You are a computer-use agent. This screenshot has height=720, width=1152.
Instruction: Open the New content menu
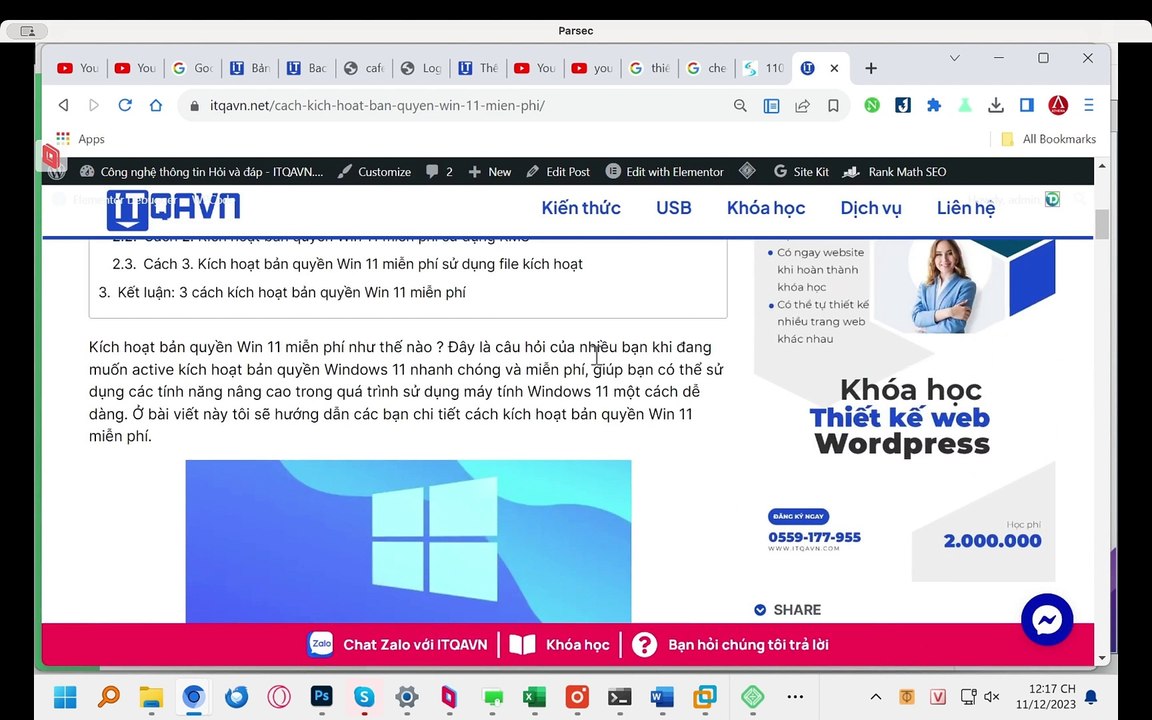coord(489,172)
